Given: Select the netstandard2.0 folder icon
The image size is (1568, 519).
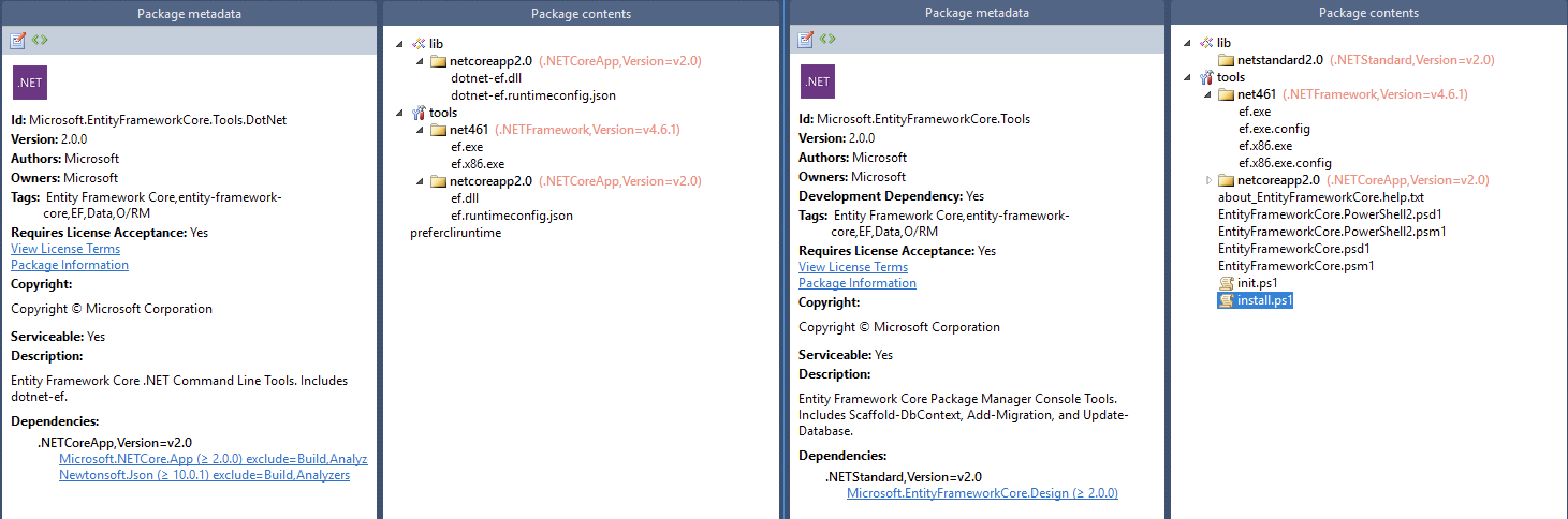Looking at the screenshot, I should (x=1226, y=60).
